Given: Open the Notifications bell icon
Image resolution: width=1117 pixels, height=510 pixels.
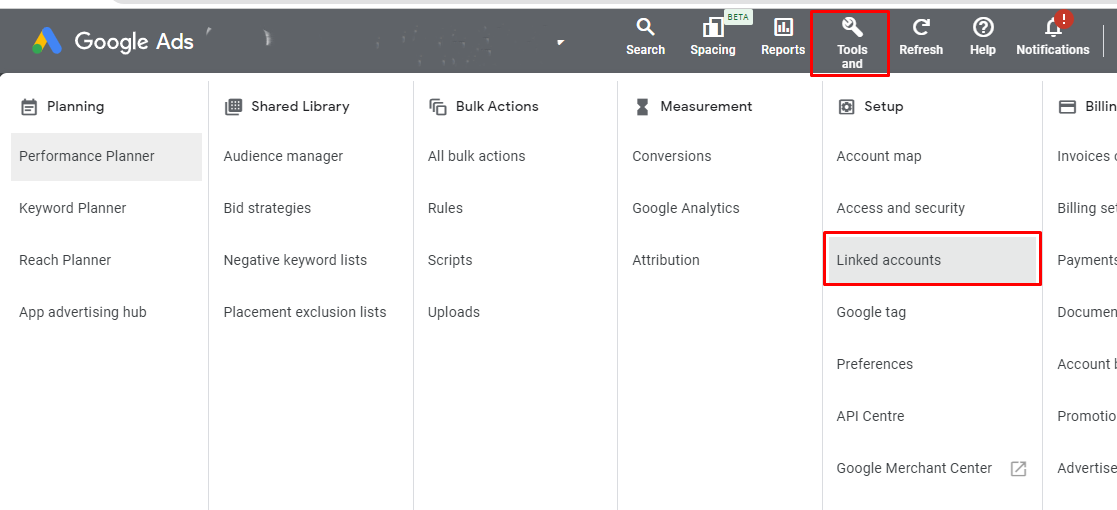Looking at the screenshot, I should click(1052, 28).
